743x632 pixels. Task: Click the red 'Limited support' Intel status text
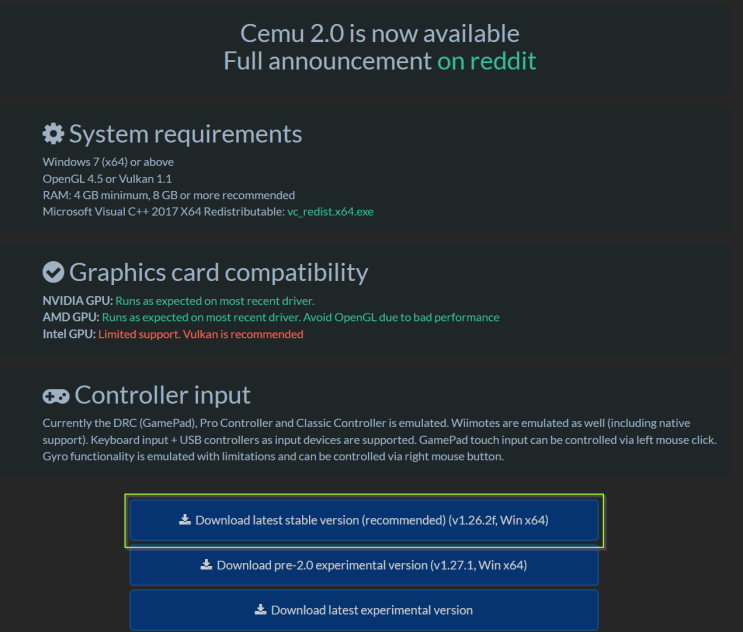[x=201, y=334]
